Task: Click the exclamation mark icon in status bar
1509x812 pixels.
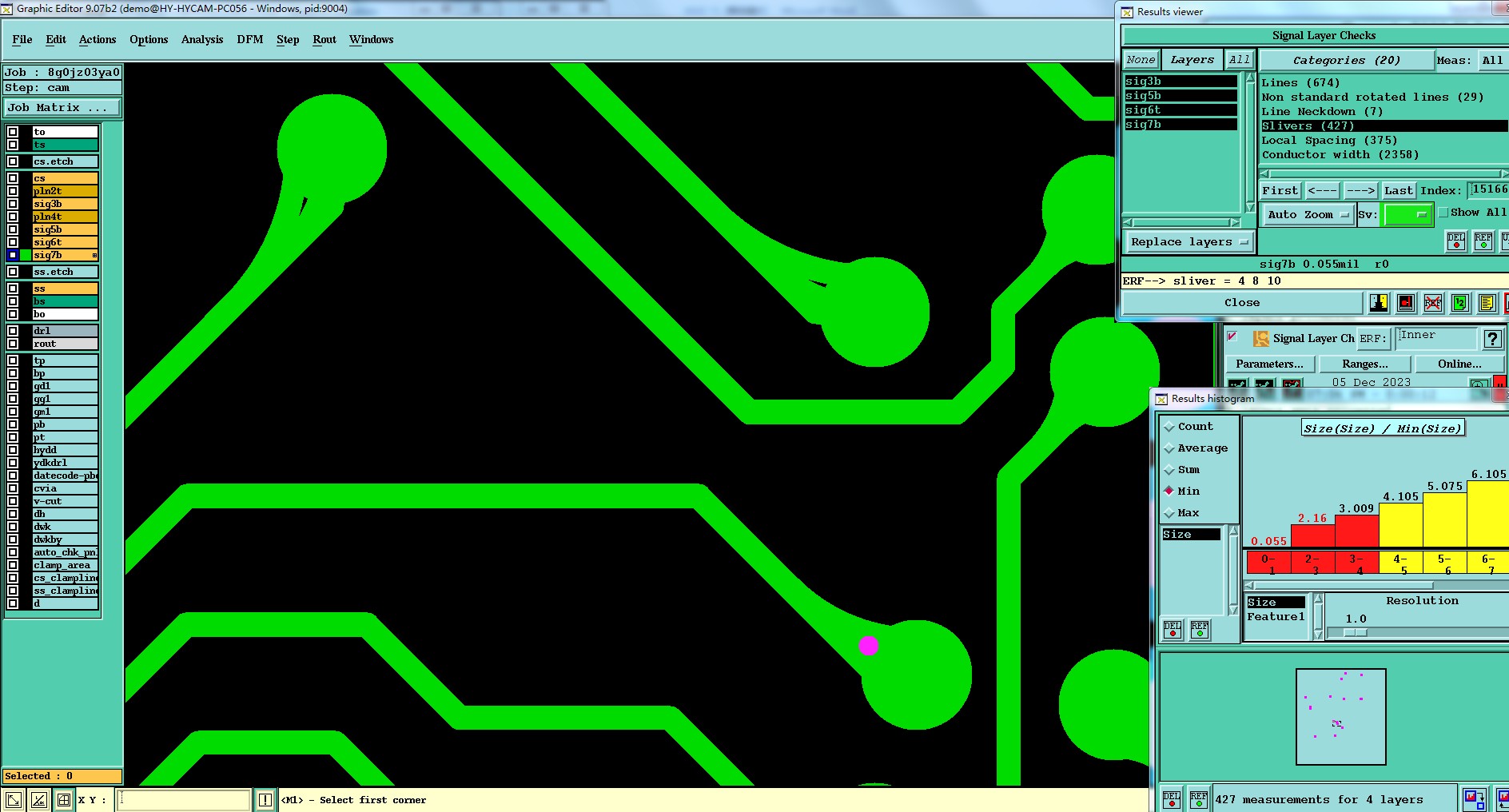Action: tap(265, 799)
